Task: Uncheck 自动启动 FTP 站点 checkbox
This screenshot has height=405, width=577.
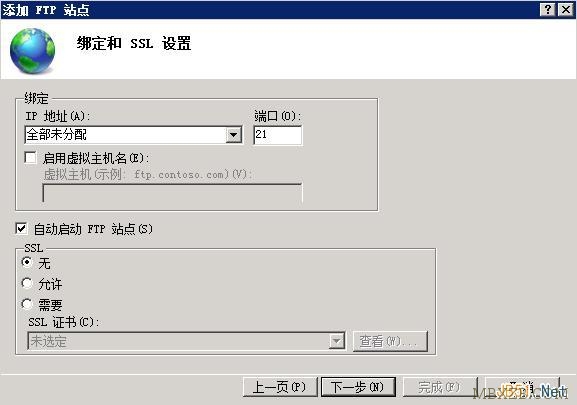Action: [21, 228]
